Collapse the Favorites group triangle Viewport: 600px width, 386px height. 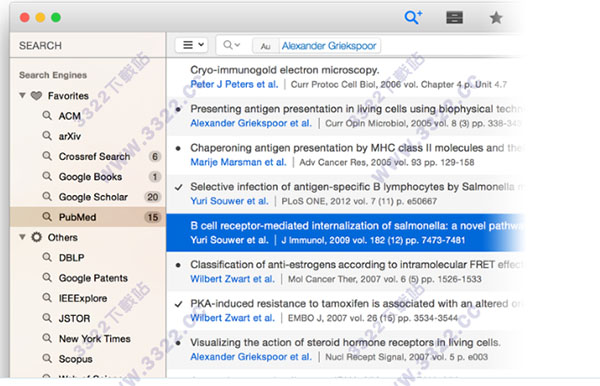[23, 95]
